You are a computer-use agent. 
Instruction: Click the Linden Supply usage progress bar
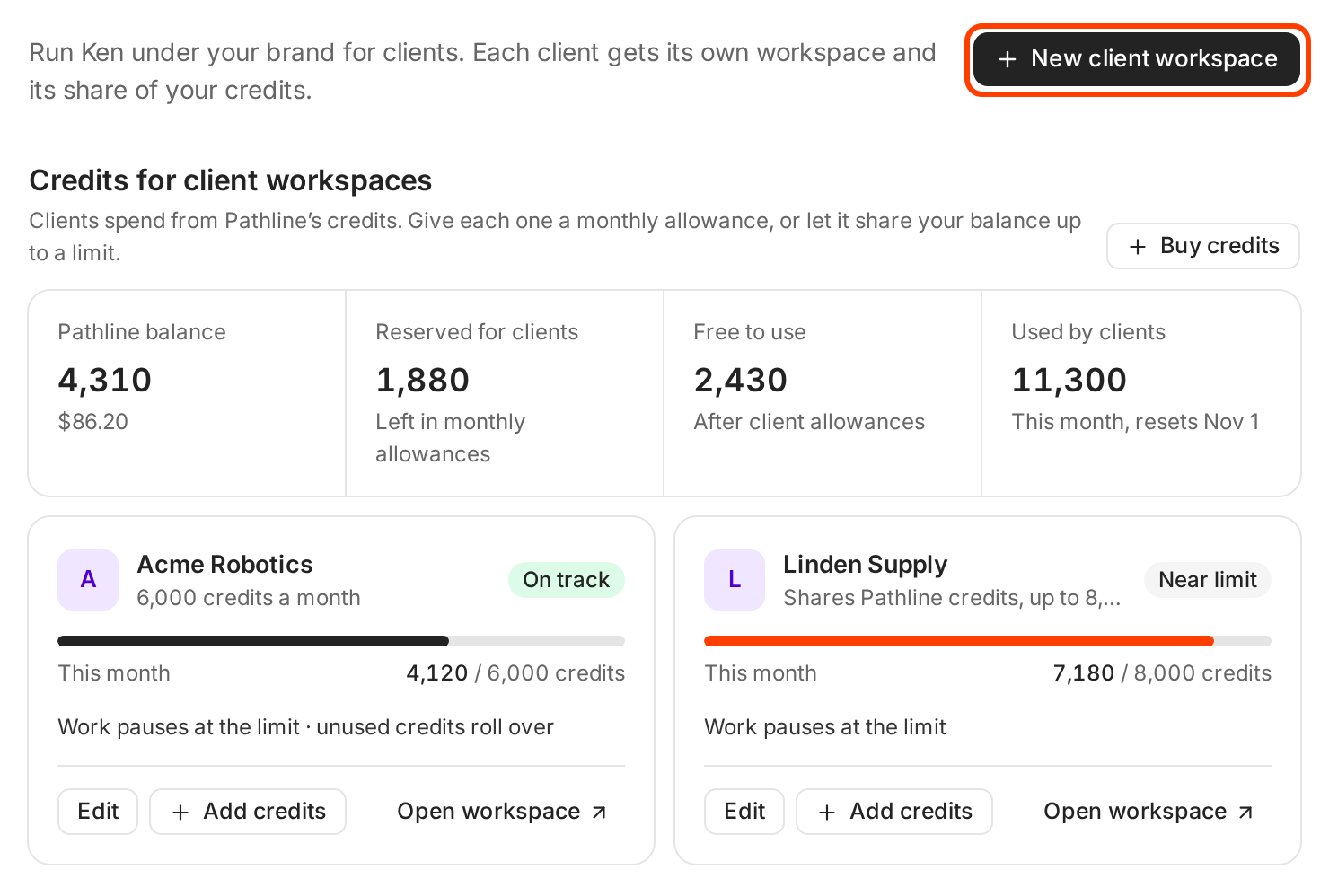988,641
